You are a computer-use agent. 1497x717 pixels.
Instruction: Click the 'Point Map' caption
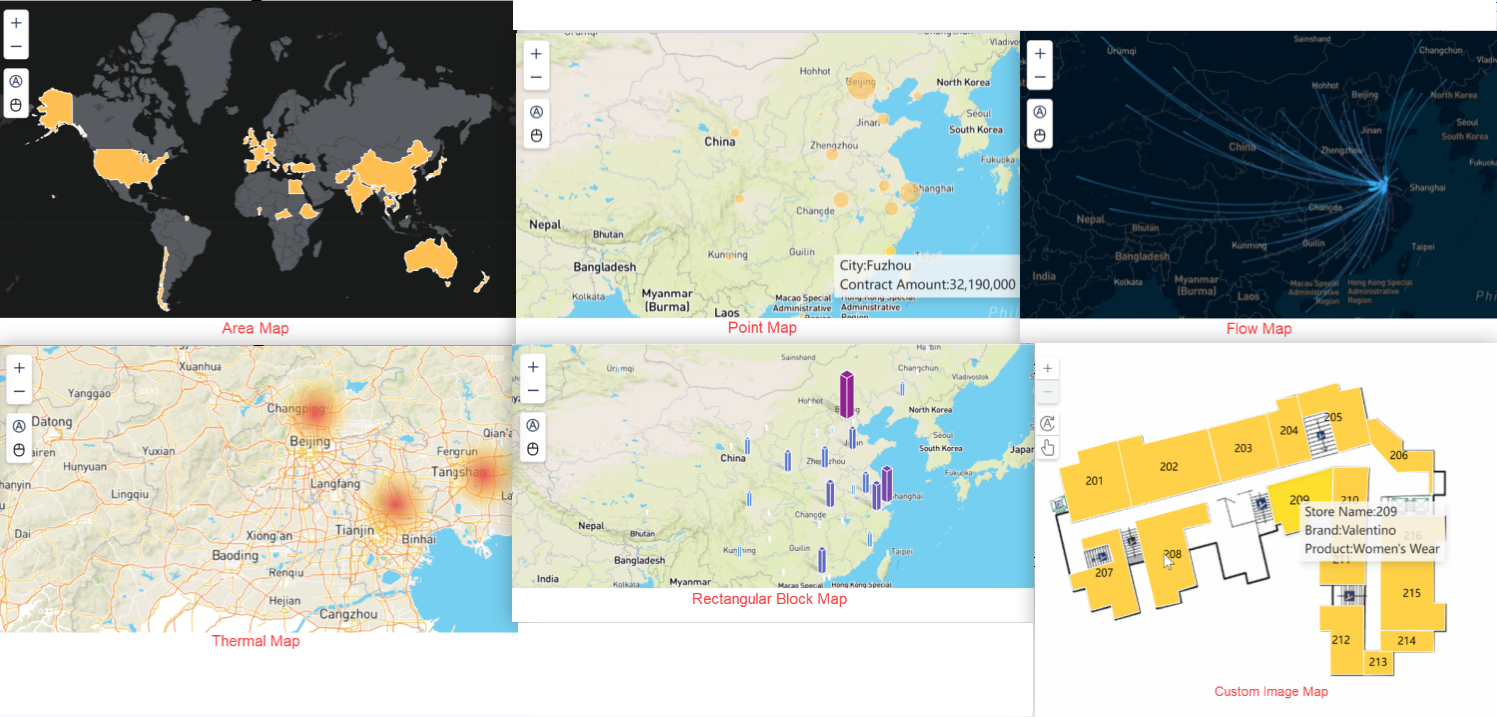tap(763, 328)
